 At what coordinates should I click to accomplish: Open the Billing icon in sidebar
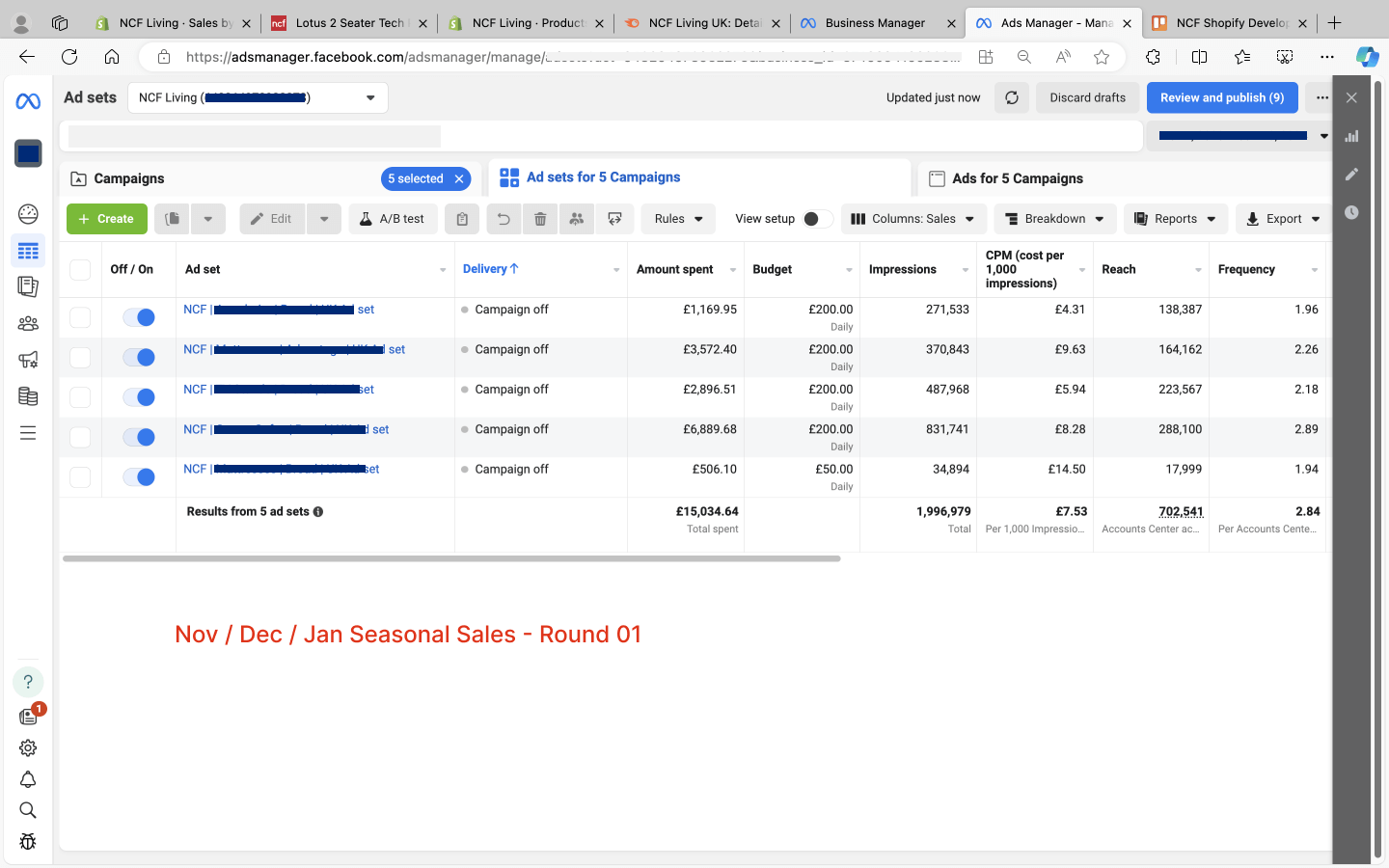pos(28,396)
